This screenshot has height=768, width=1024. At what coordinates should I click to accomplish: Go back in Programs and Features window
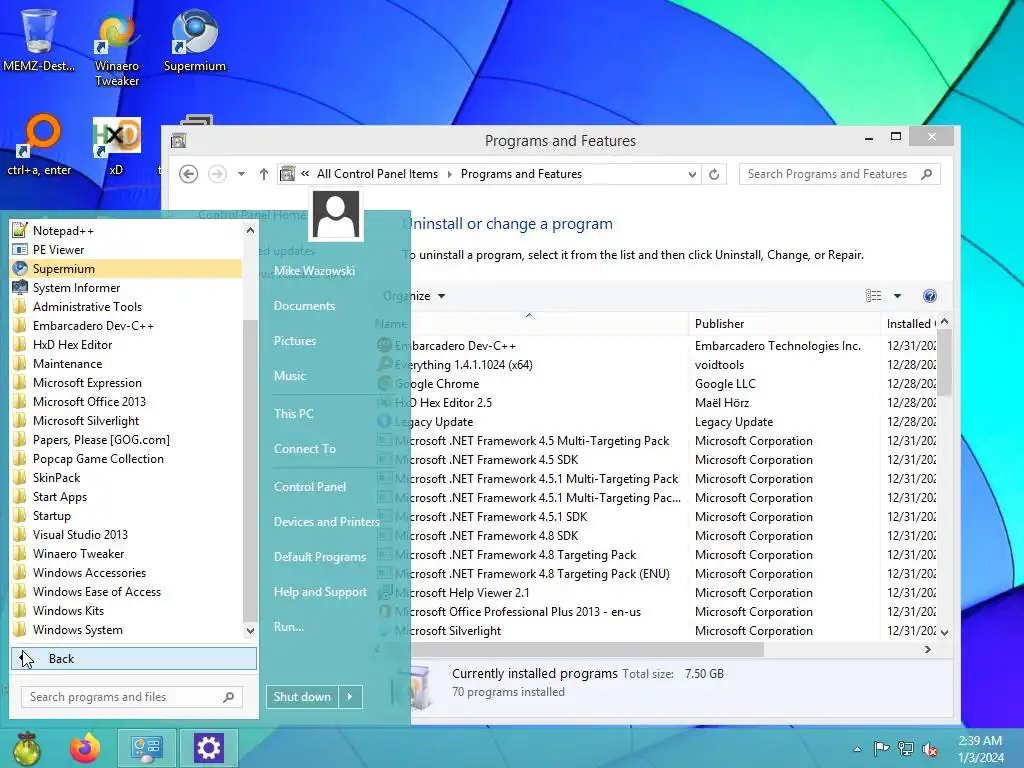coord(189,174)
